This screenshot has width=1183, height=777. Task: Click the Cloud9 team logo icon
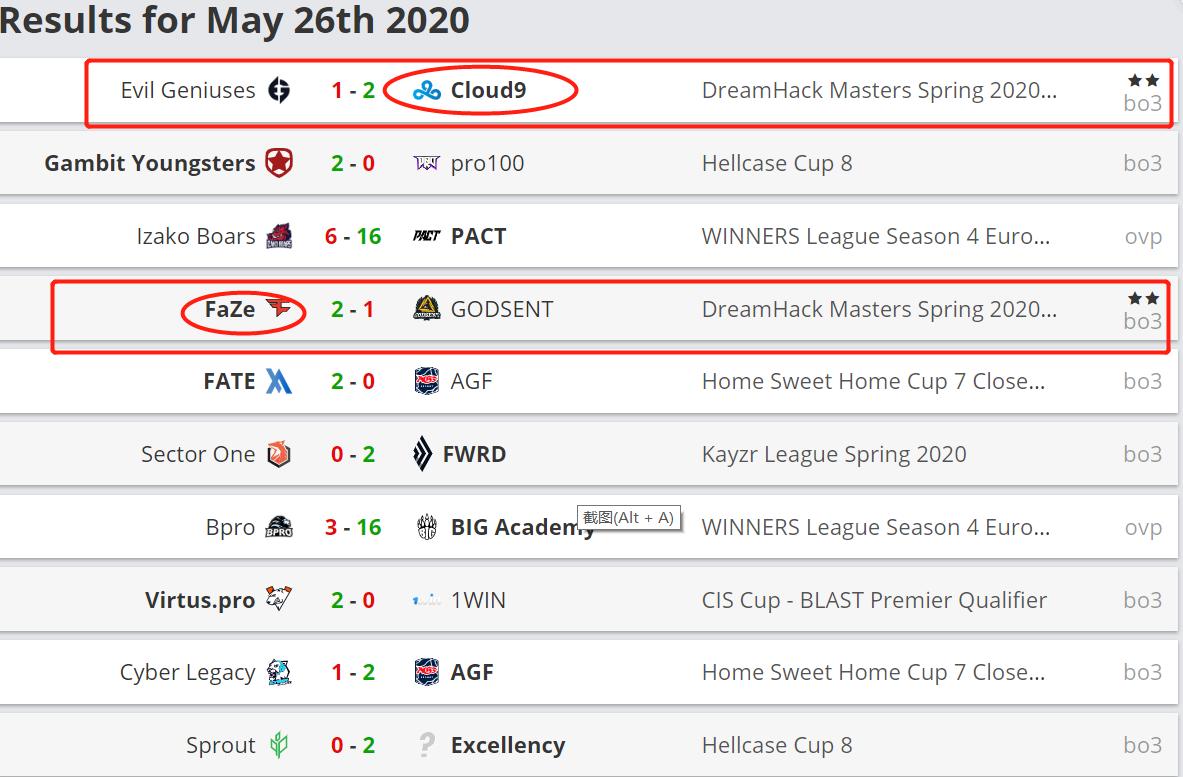click(x=427, y=91)
